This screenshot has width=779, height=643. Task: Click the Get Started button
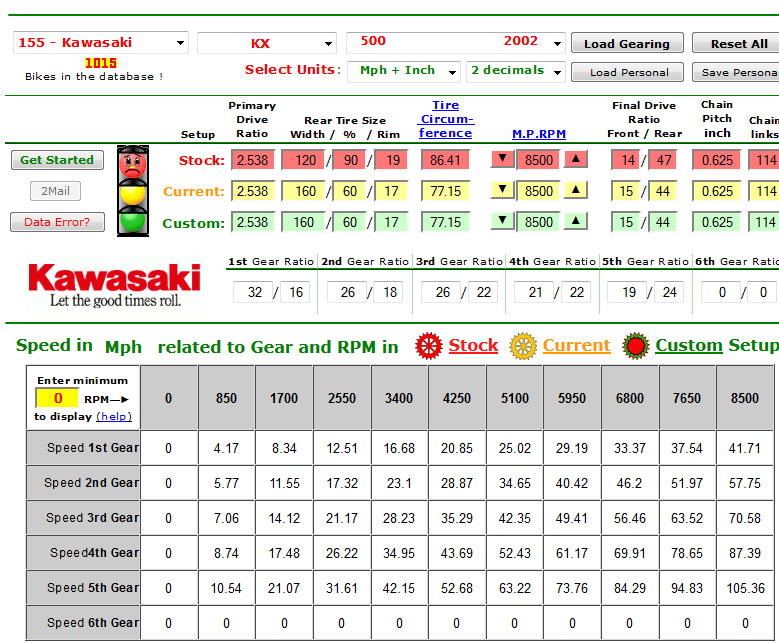(x=57, y=160)
